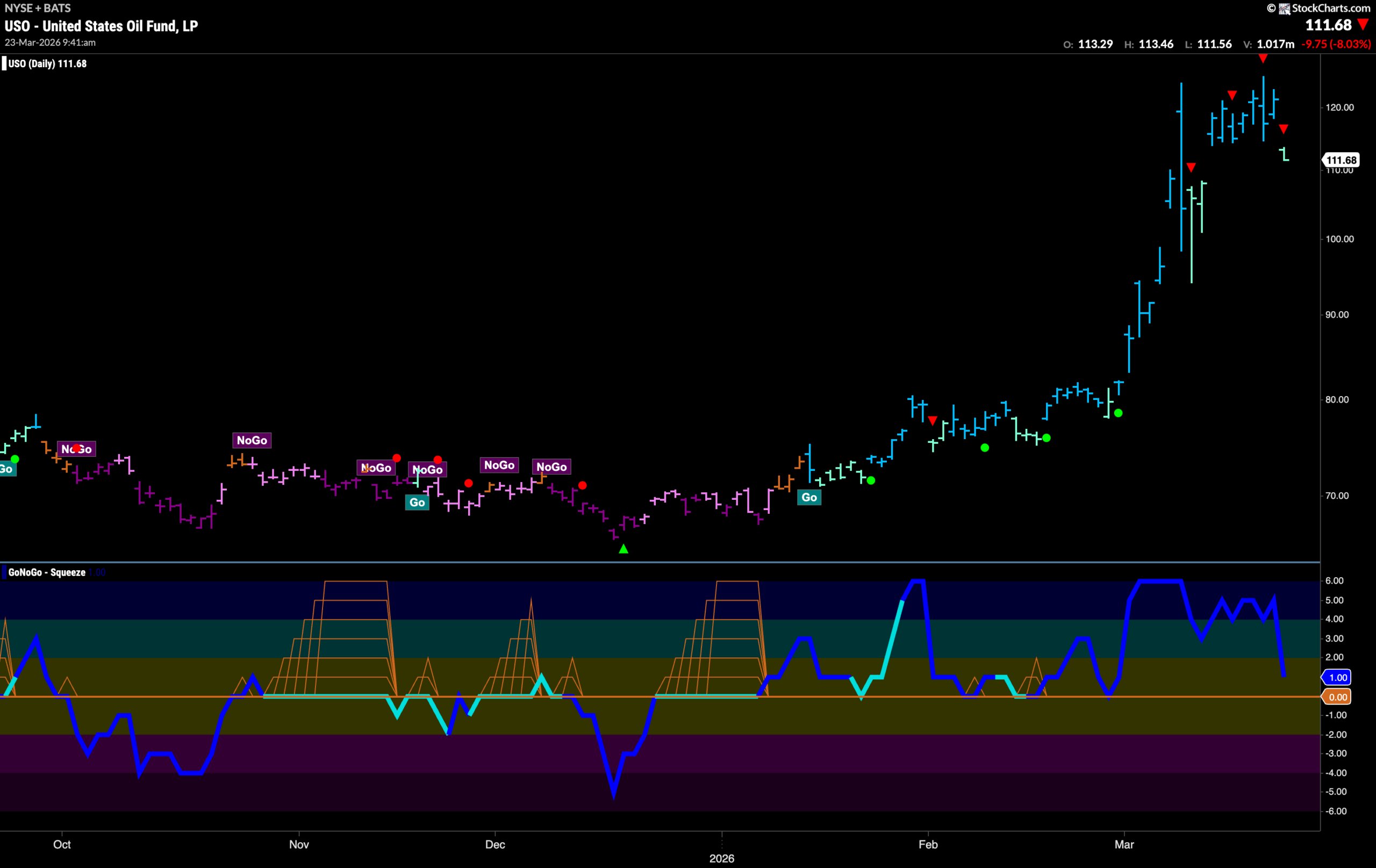Click the low value L: 111.56
1376x868 pixels.
pos(1210,44)
